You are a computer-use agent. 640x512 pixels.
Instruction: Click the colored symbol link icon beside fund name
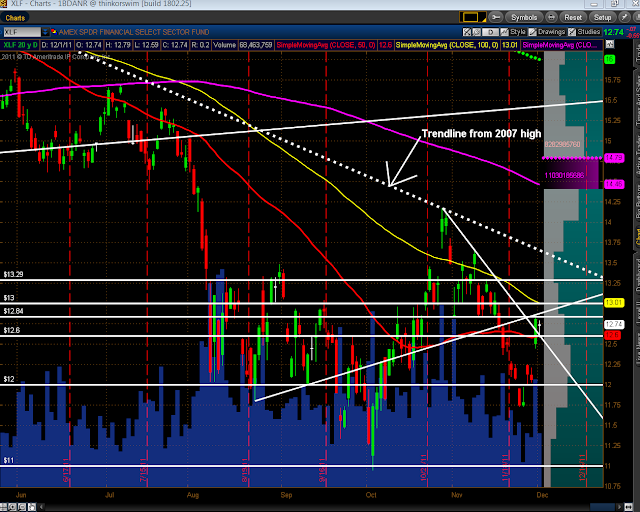click(54, 31)
